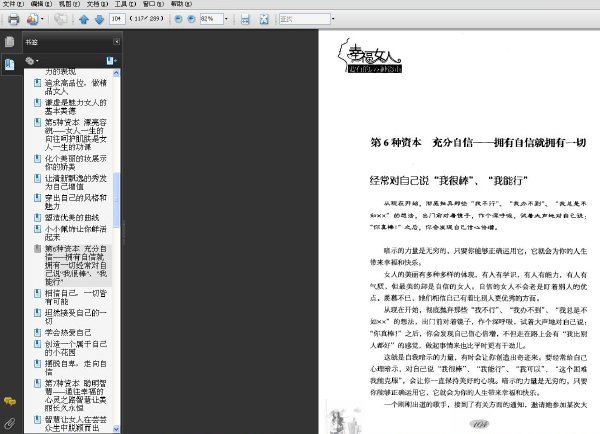The width and height of the screenshot is (600, 434).
Task: Open bookmark 追求高品位，做精品女人
Action: (x=75, y=87)
